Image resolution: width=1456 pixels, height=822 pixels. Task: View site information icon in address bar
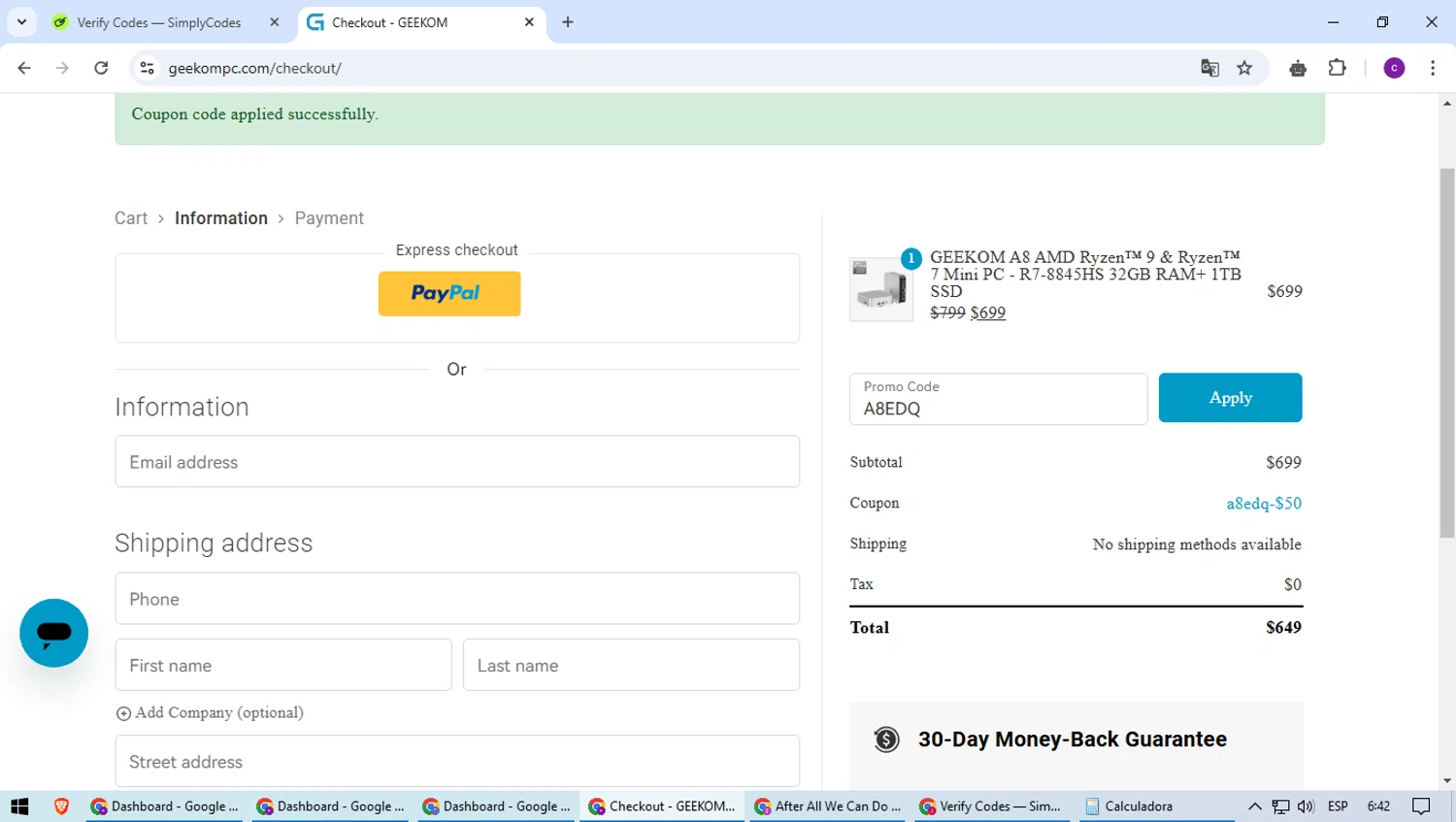[148, 68]
